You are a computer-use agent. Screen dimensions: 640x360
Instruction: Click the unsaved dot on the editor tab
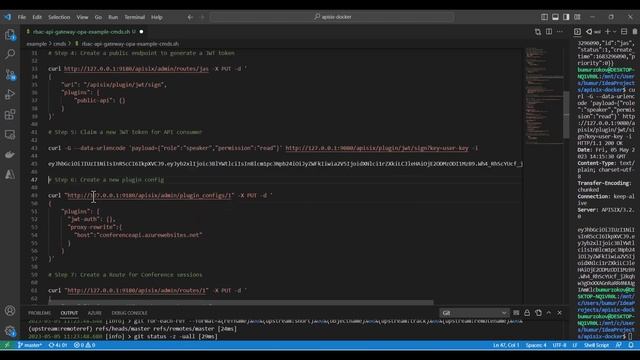click(x=141, y=32)
